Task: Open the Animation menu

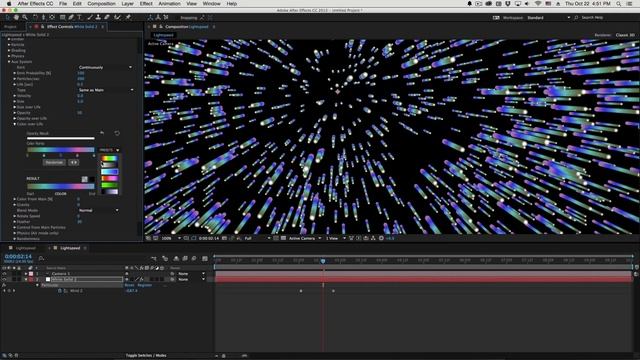Action: tap(169, 4)
